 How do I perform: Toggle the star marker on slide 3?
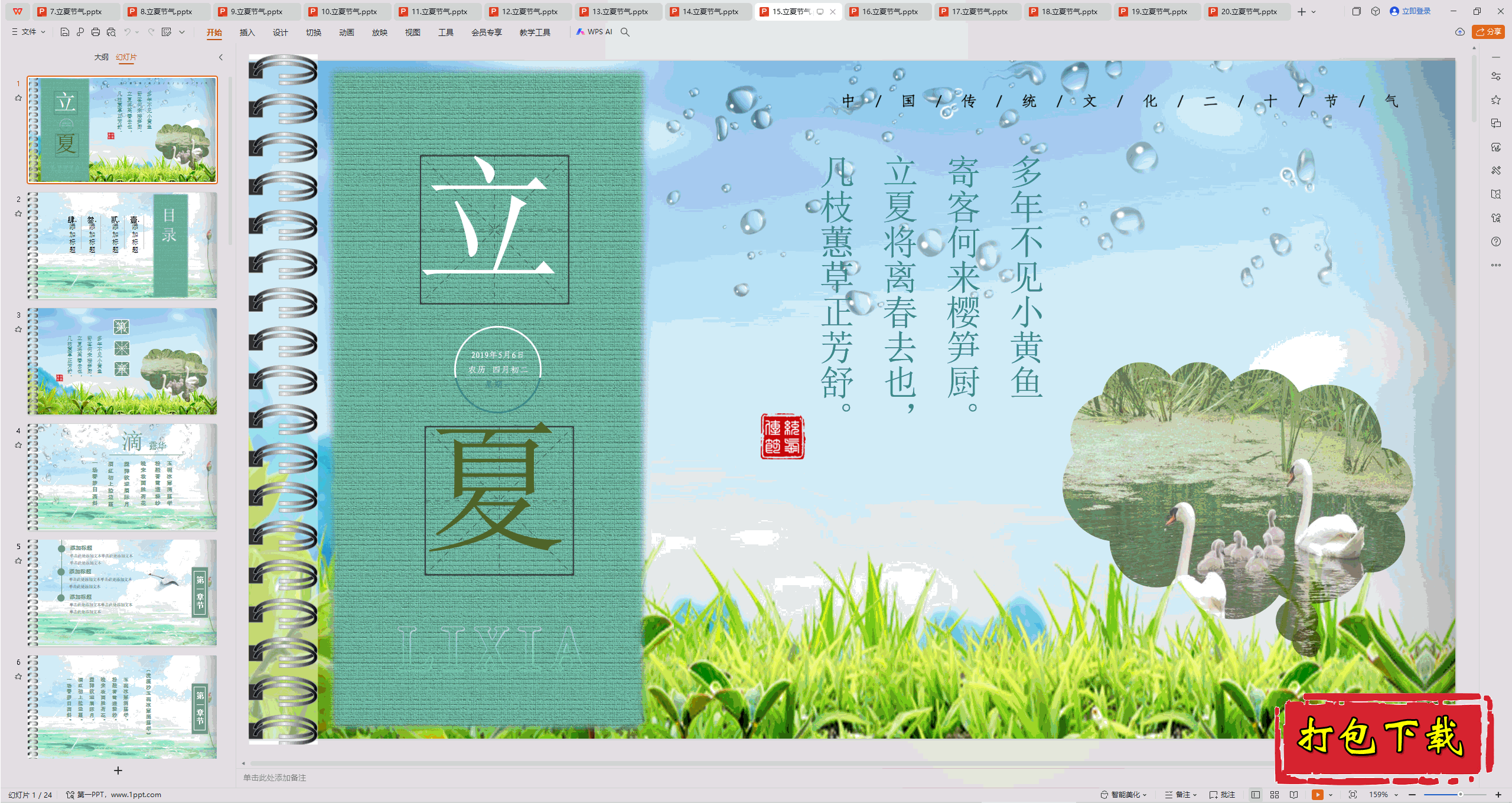pyautogui.click(x=18, y=329)
